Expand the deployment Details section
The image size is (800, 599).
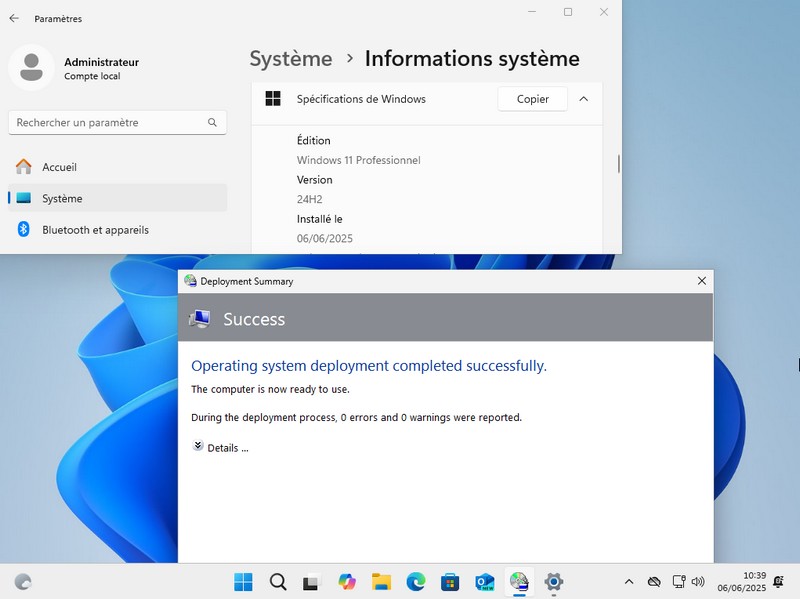220,447
